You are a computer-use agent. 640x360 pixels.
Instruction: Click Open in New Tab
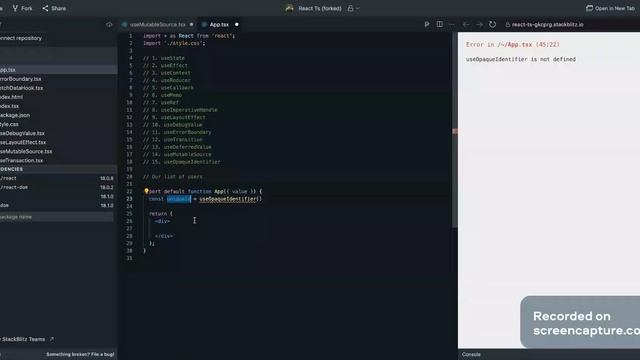click(x=610, y=8)
